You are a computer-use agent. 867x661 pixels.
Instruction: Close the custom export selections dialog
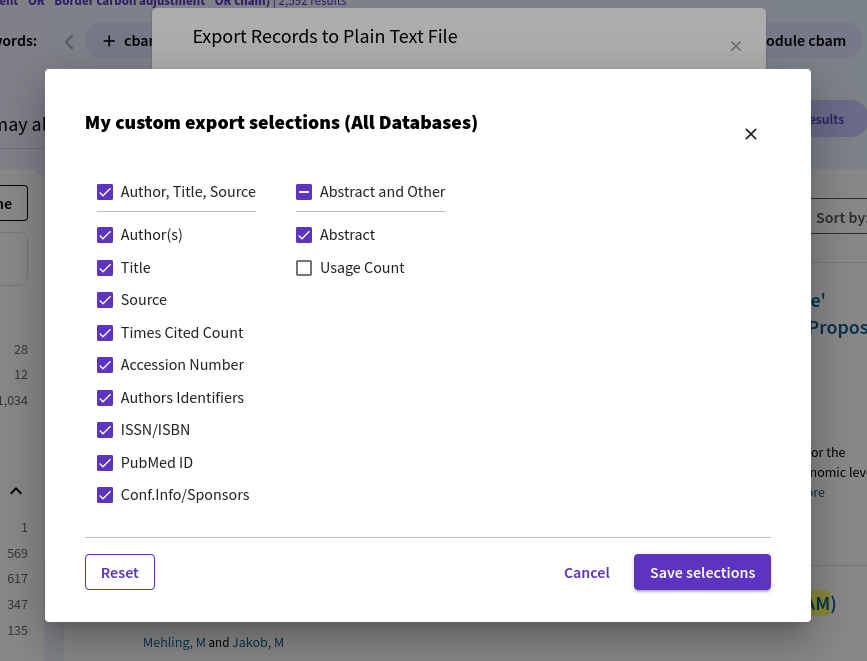click(x=751, y=134)
